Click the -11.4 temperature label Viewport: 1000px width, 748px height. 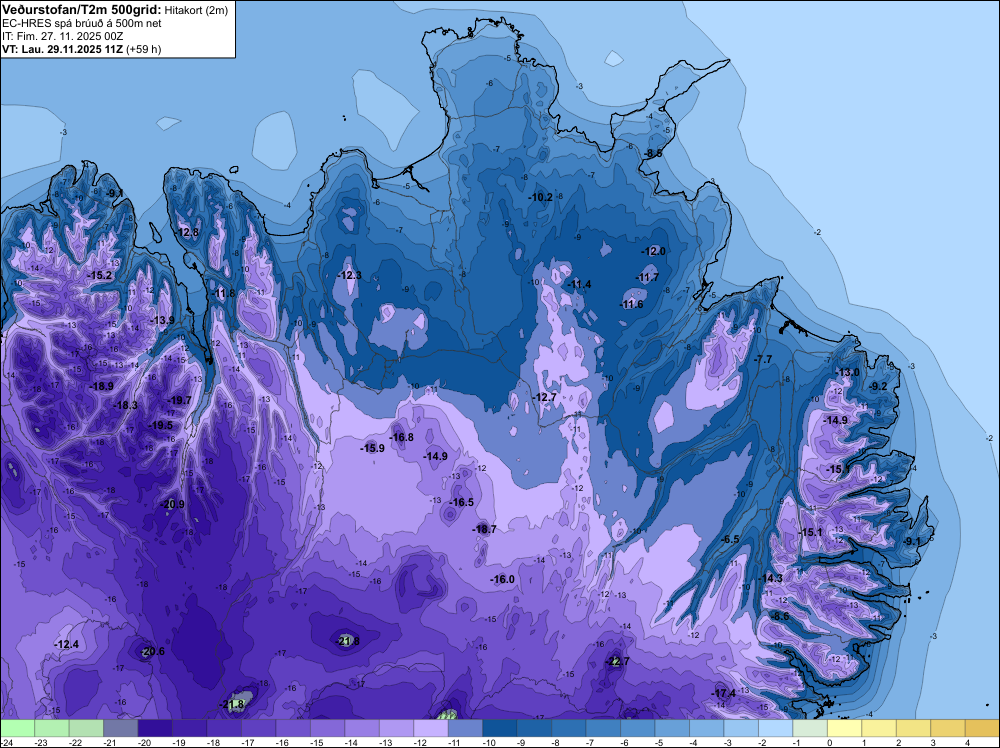point(579,284)
